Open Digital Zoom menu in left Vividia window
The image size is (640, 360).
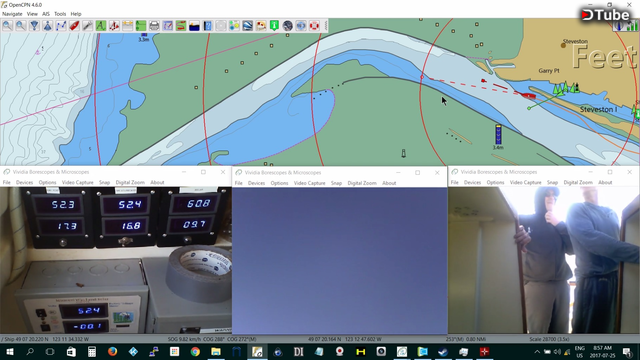coord(130,182)
